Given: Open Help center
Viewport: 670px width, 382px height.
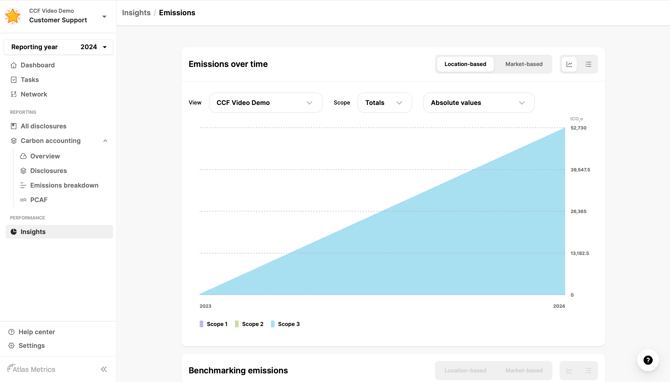Looking at the screenshot, I should pyautogui.click(x=37, y=332).
